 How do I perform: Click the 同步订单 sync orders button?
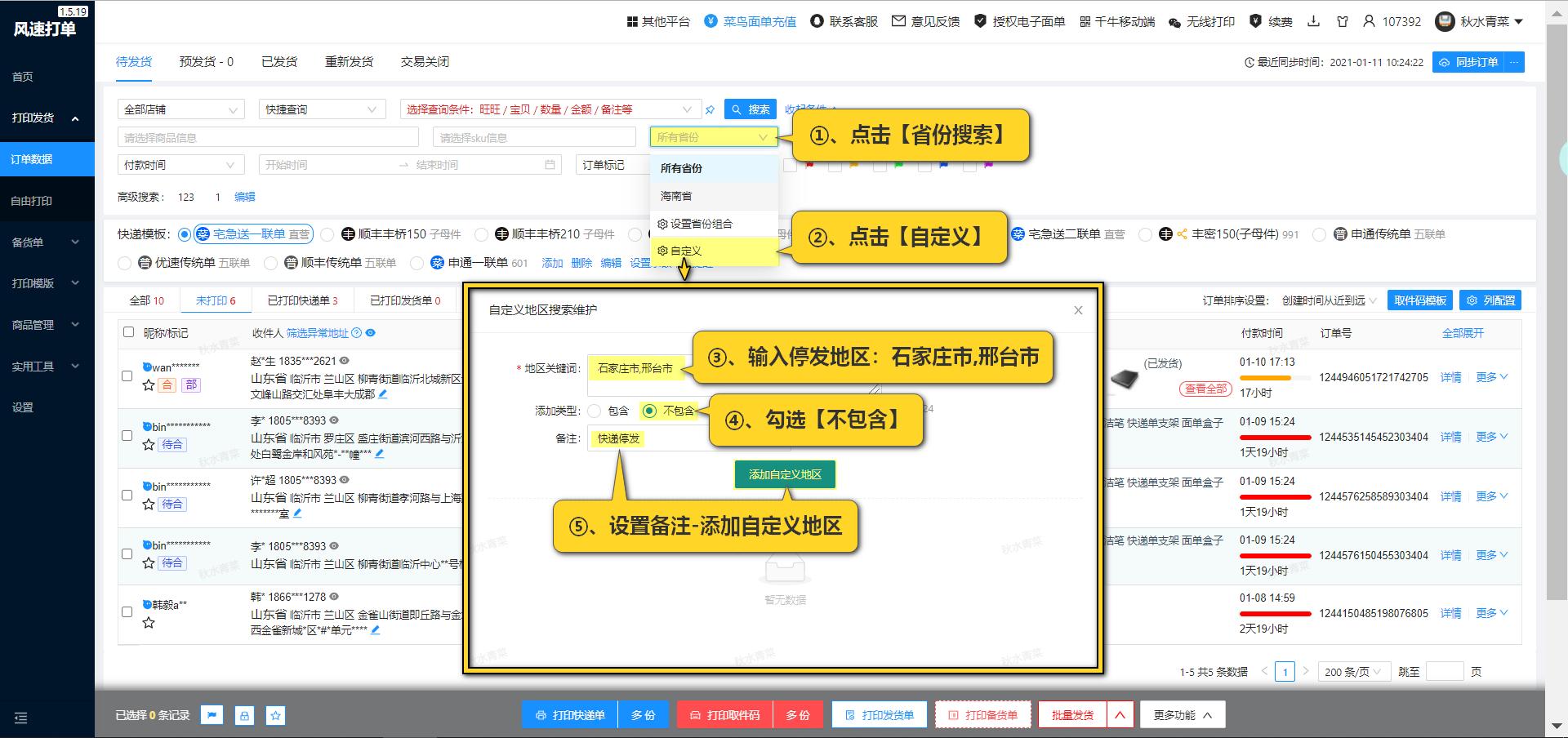1470,61
